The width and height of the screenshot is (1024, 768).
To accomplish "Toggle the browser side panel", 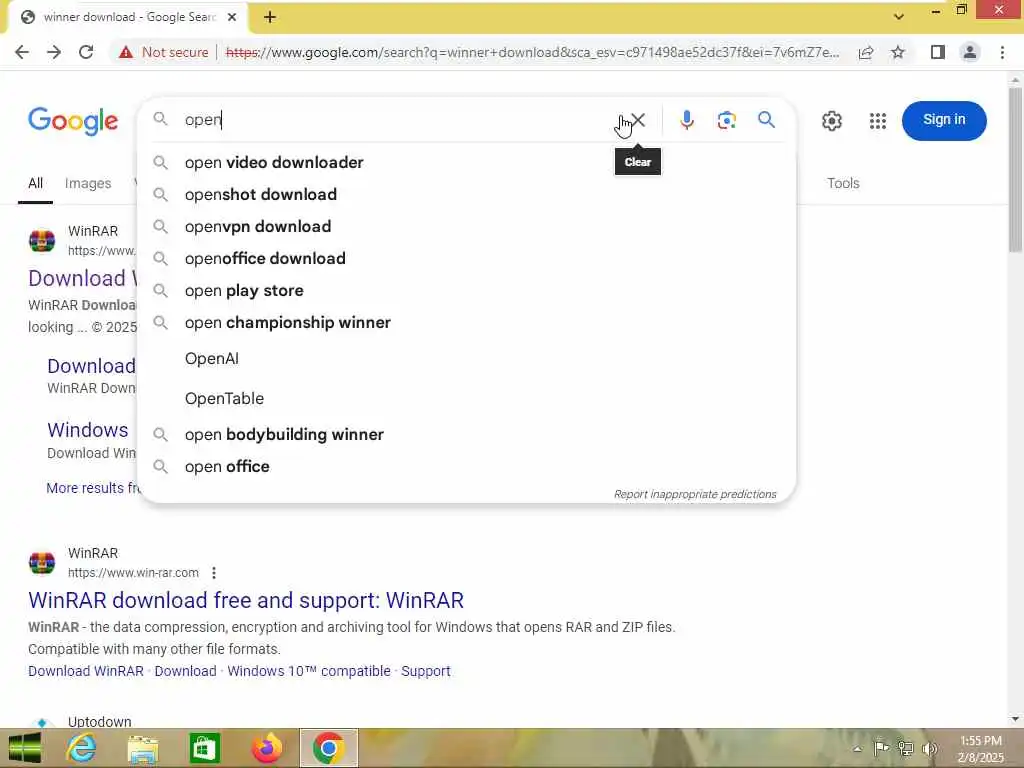I will click(x=938, y=52).
